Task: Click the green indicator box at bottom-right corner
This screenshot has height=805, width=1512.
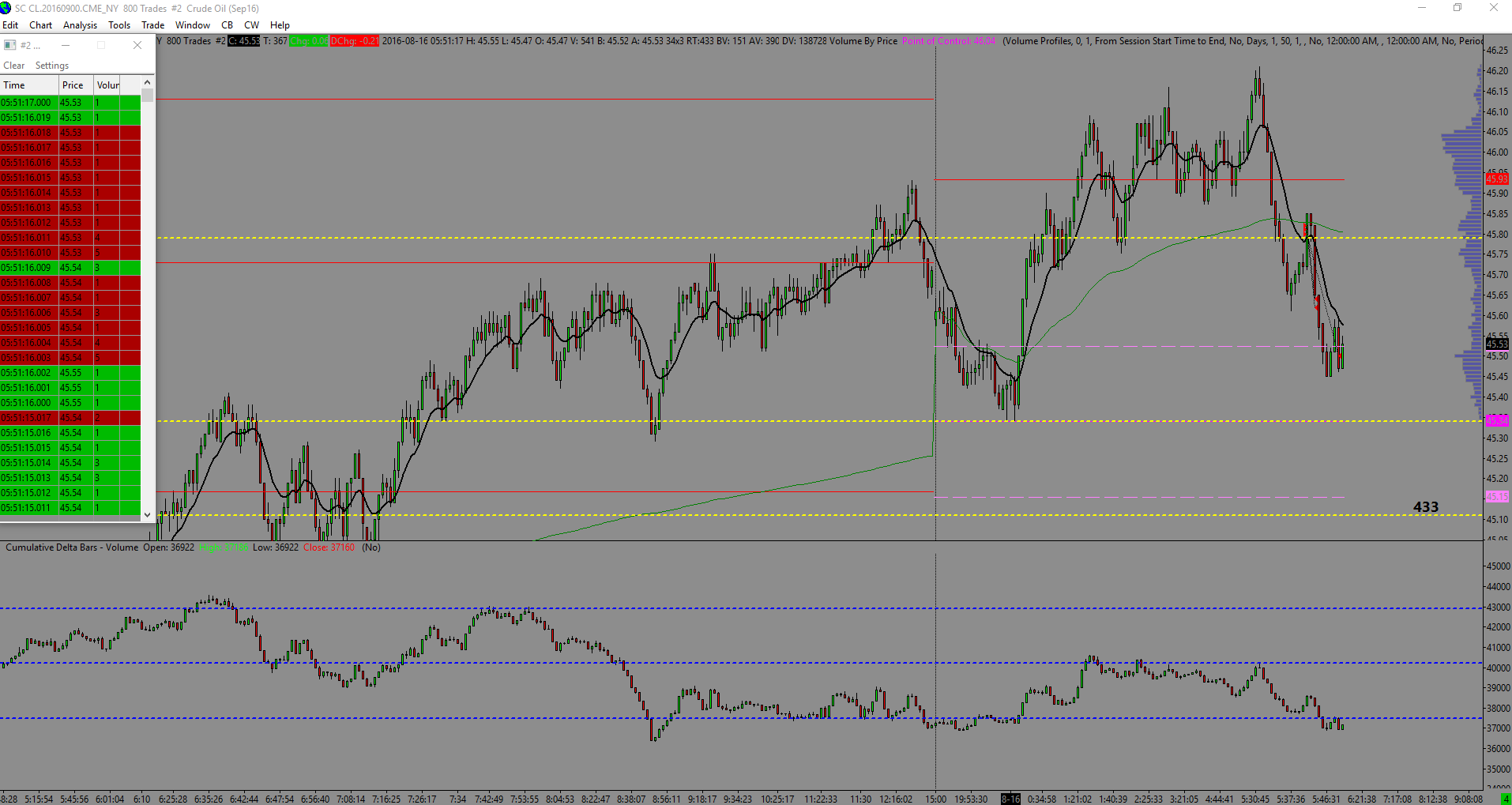Action: (x=1505, y=799)
